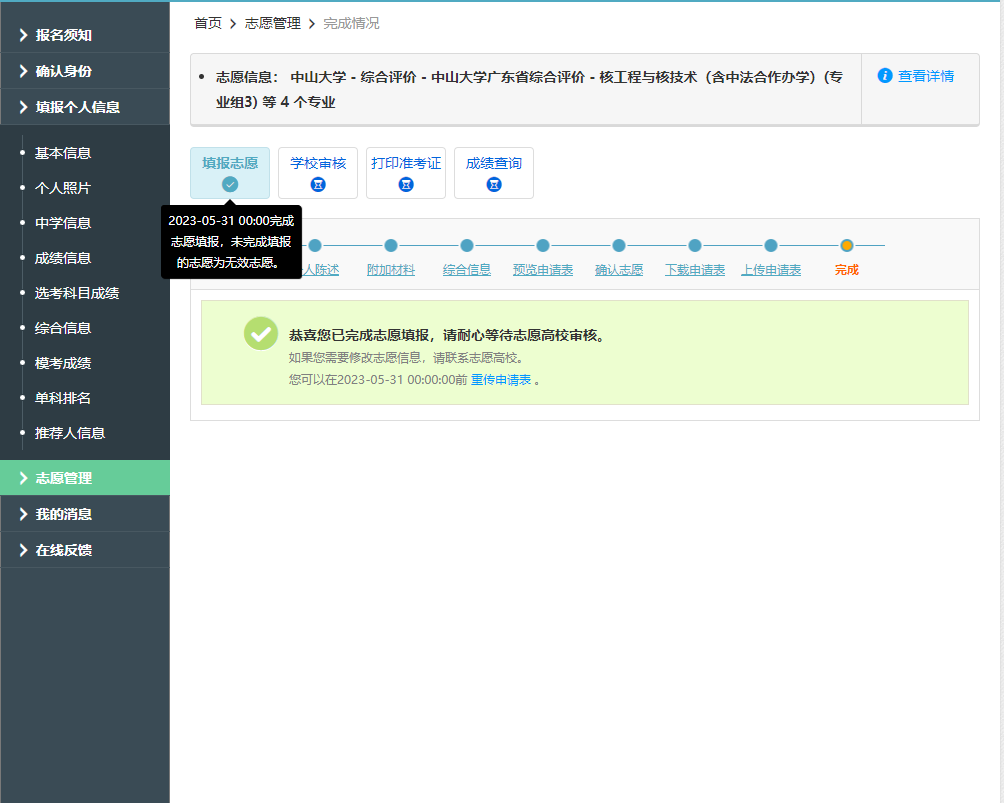
Task: Open the 预览申请表 step link
Action: pyautogui.click(x=543, y=270)
